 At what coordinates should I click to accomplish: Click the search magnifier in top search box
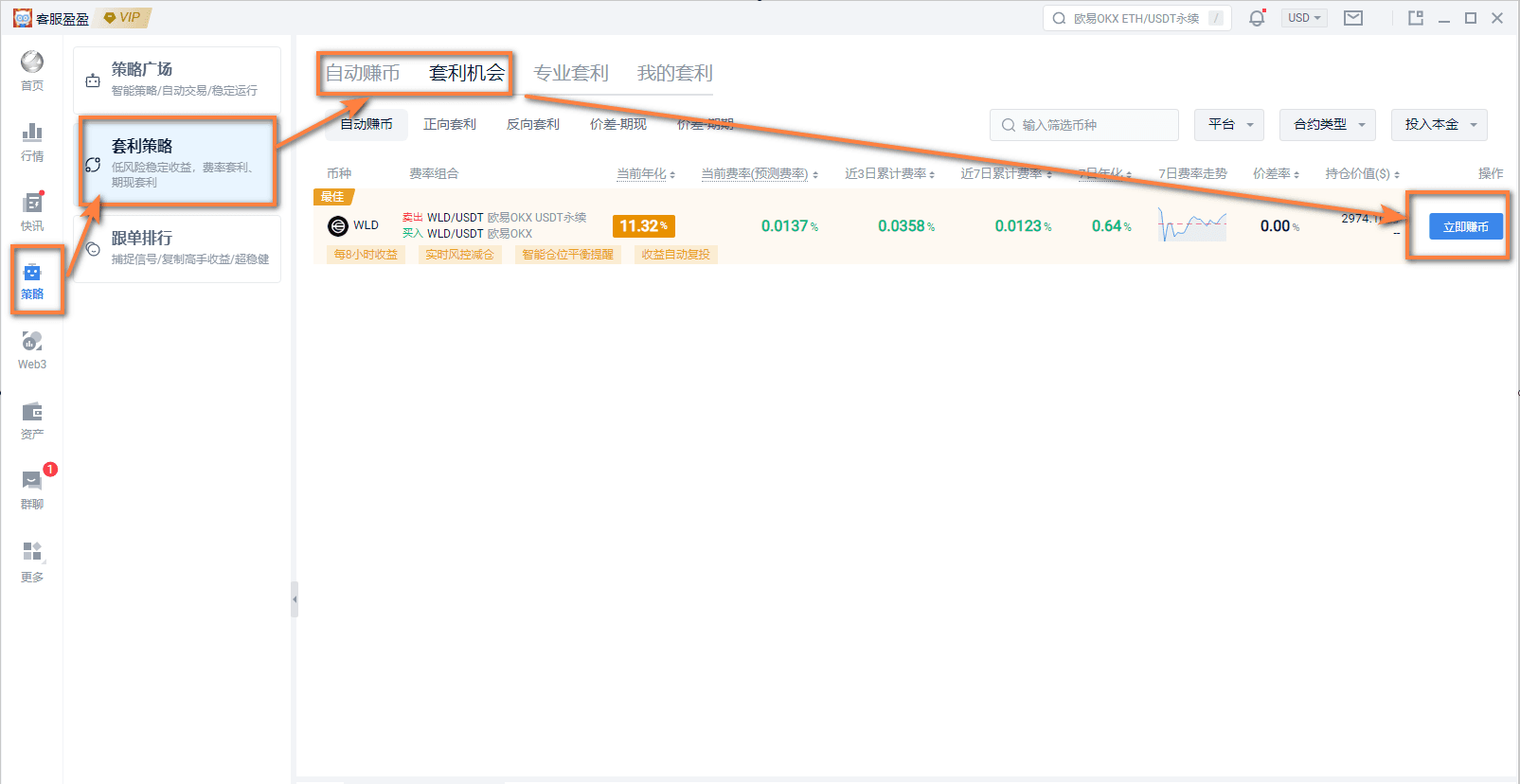1059,18
